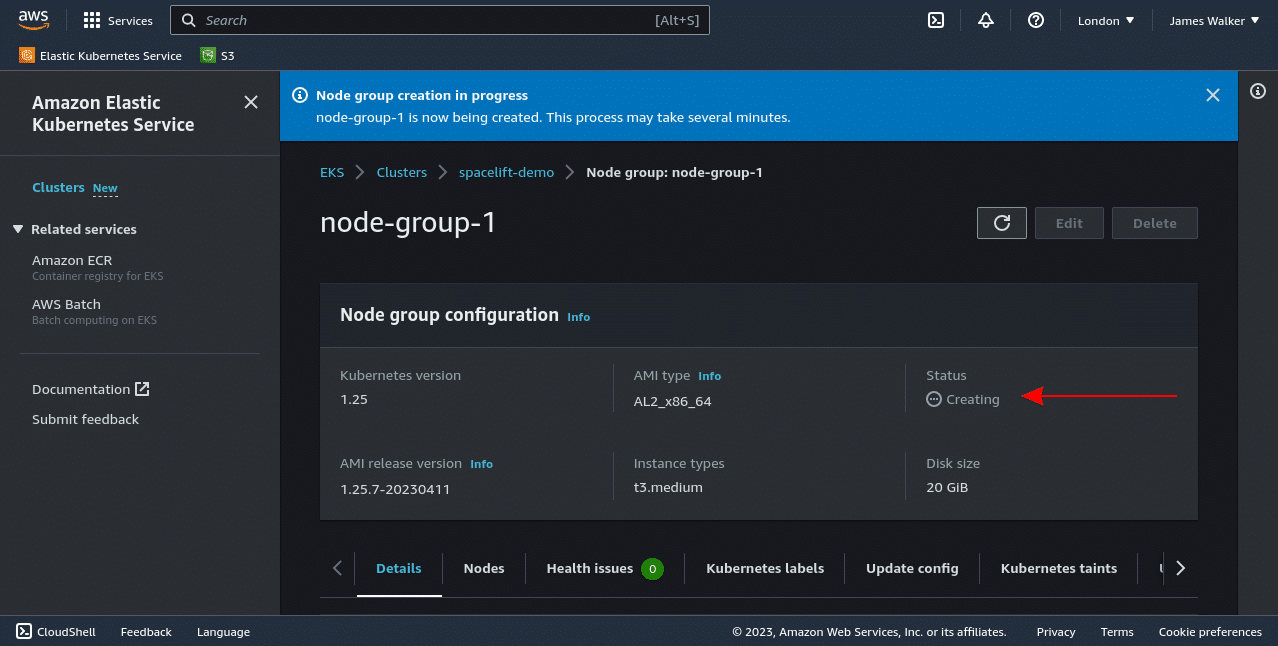Open Info next to AMI type
Screen dimensions: 1278x646
[x=709, y=376]
